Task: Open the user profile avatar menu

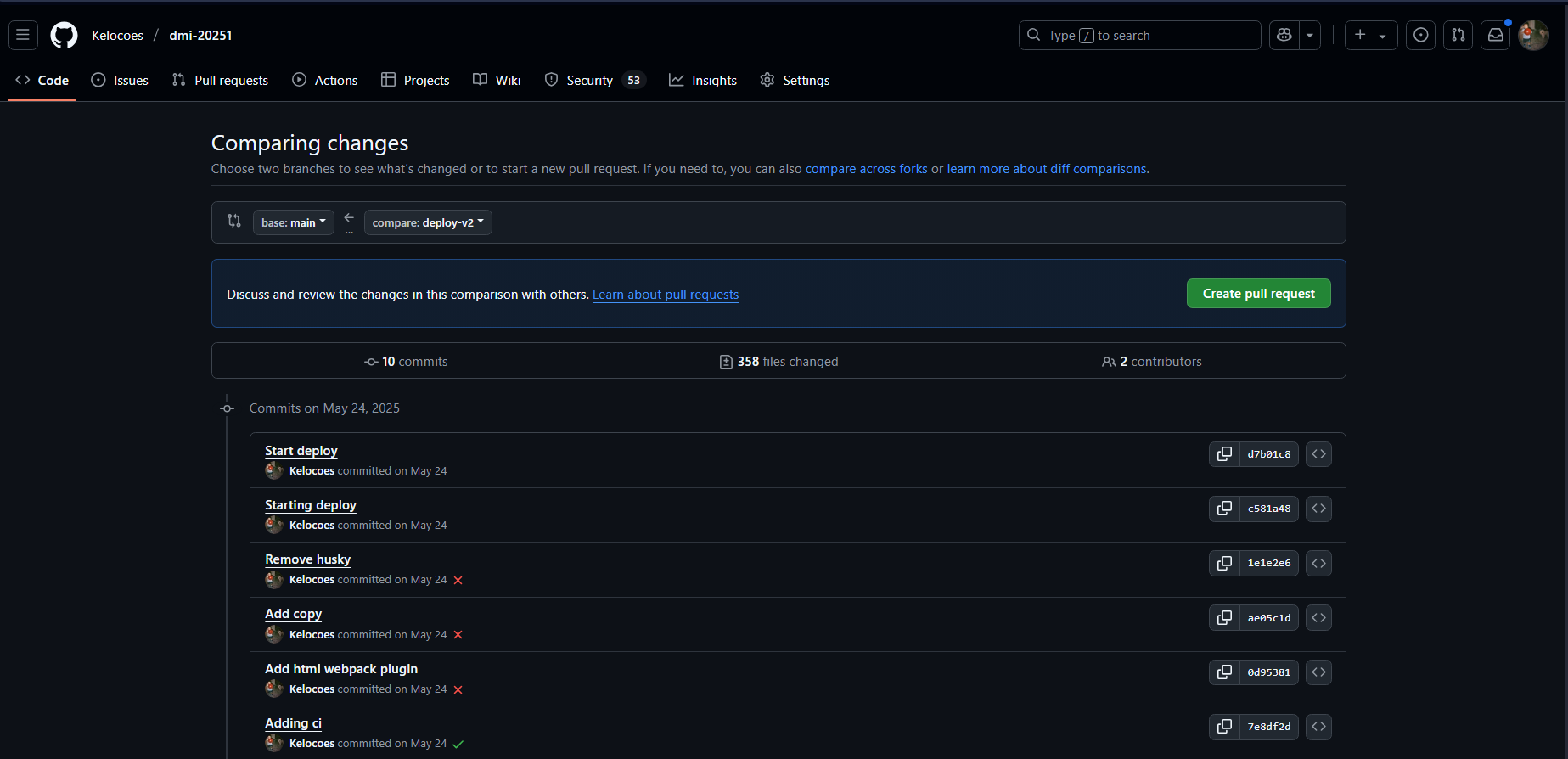Action: (x=1533, y=36)
